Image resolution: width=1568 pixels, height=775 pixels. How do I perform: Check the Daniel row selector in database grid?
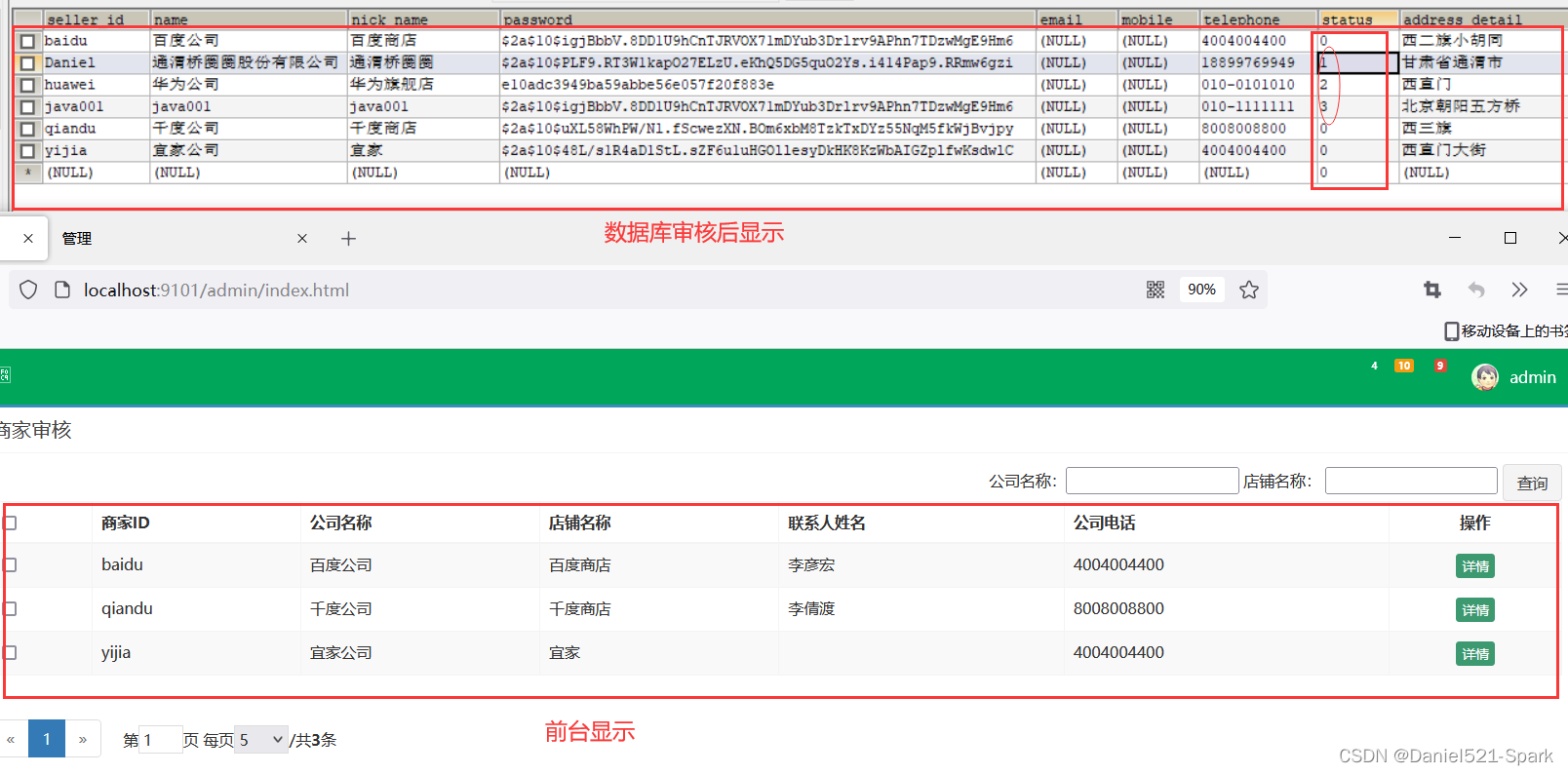[x=27, y=63]
